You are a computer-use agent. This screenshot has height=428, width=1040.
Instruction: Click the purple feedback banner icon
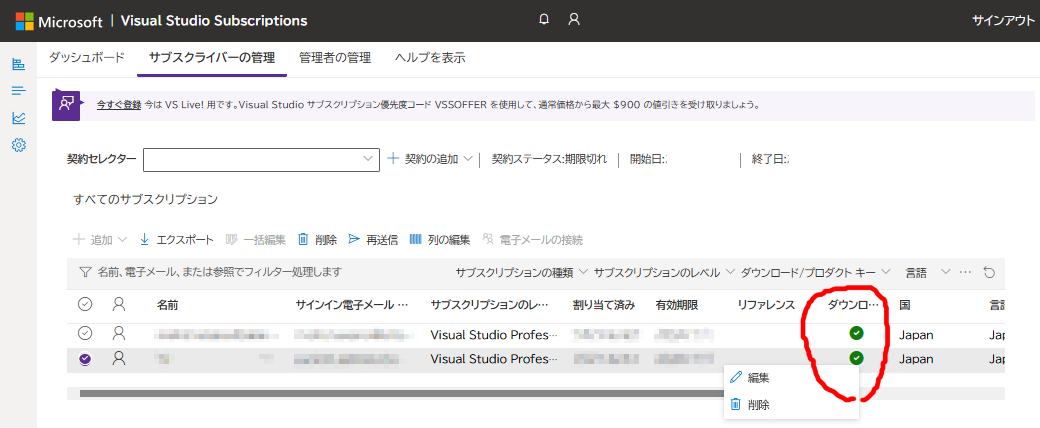[66, 106]
